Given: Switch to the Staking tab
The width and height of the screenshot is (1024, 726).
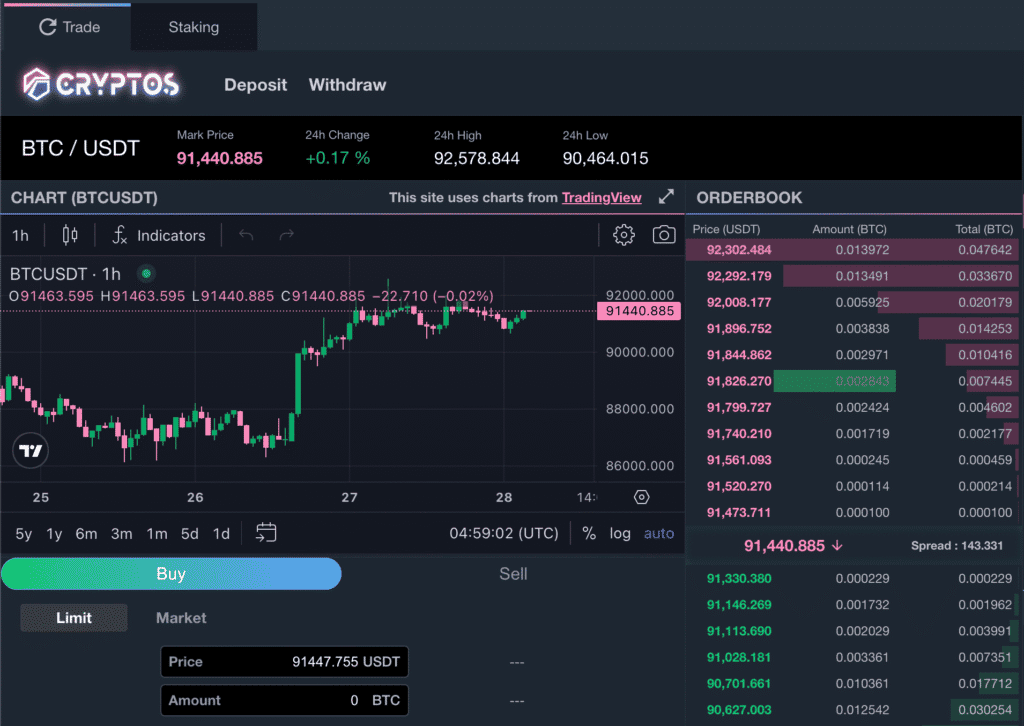Looking at the screenshot, I should point(193,27).
